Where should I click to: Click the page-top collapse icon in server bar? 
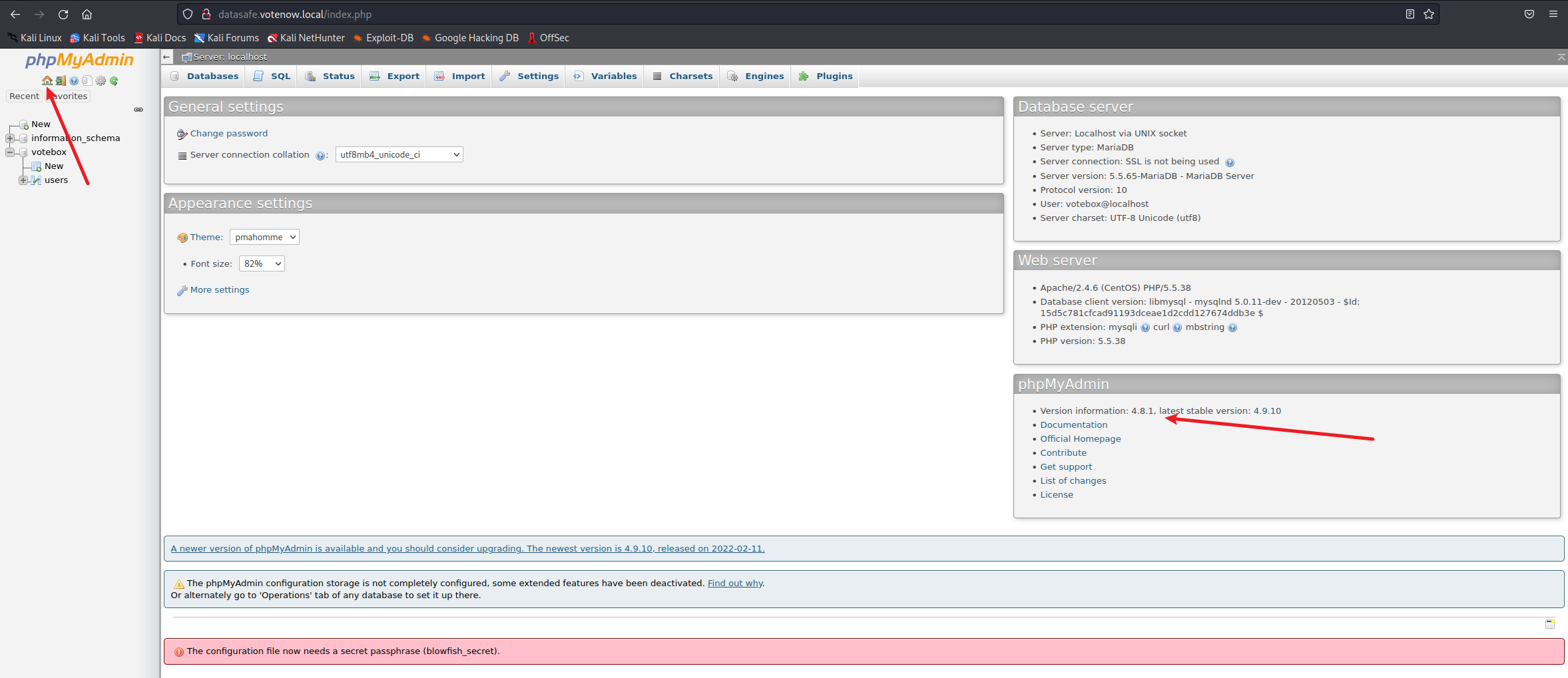(x=1561, y=57)
